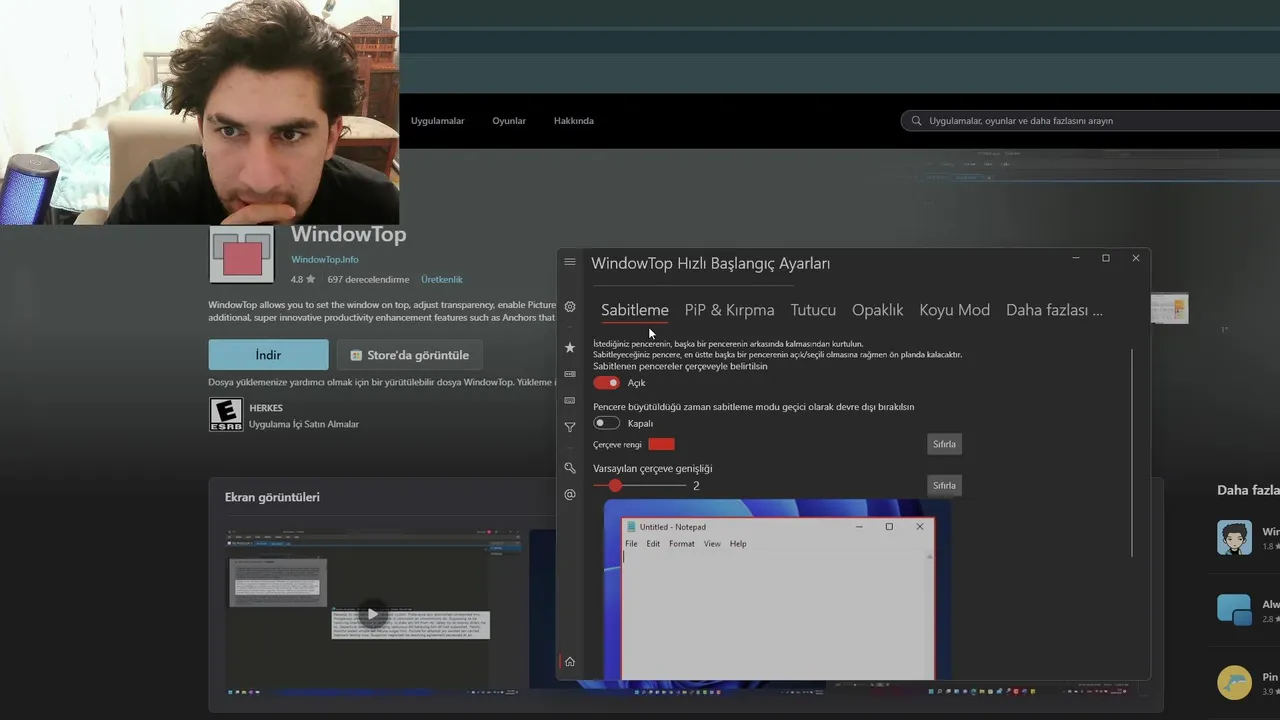The height and width of the screenshot is (720, 1280).
Task: Go to the home icon in WindowTop sidebar
Action: pyautogui.click(x=570, y=661)
